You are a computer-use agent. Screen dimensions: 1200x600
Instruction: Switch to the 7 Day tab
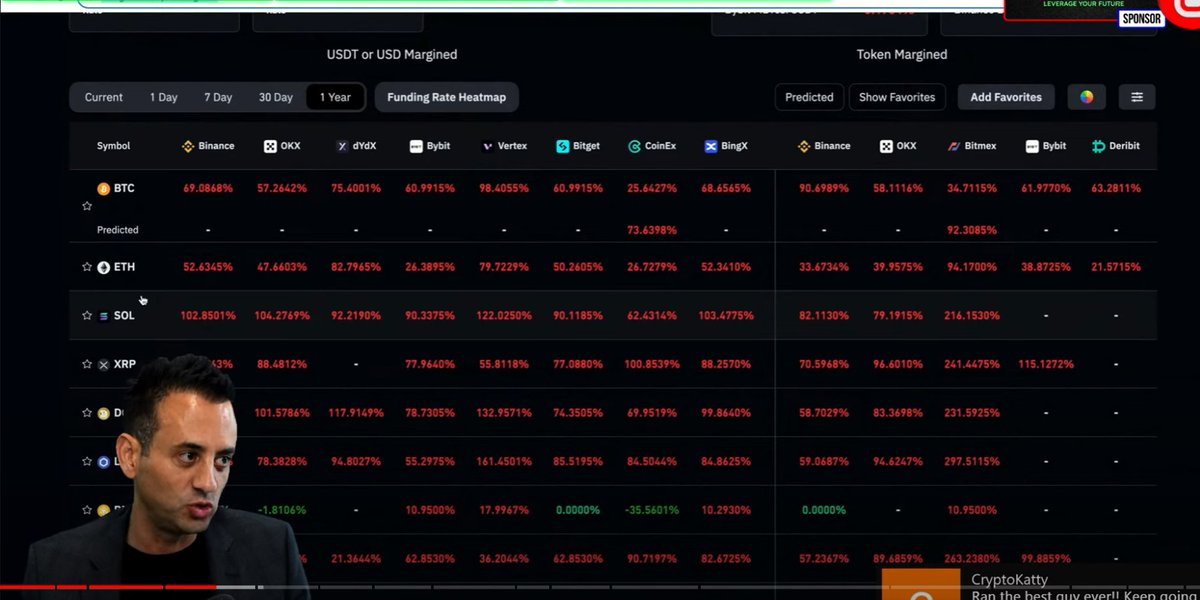[x=217, y=97]
